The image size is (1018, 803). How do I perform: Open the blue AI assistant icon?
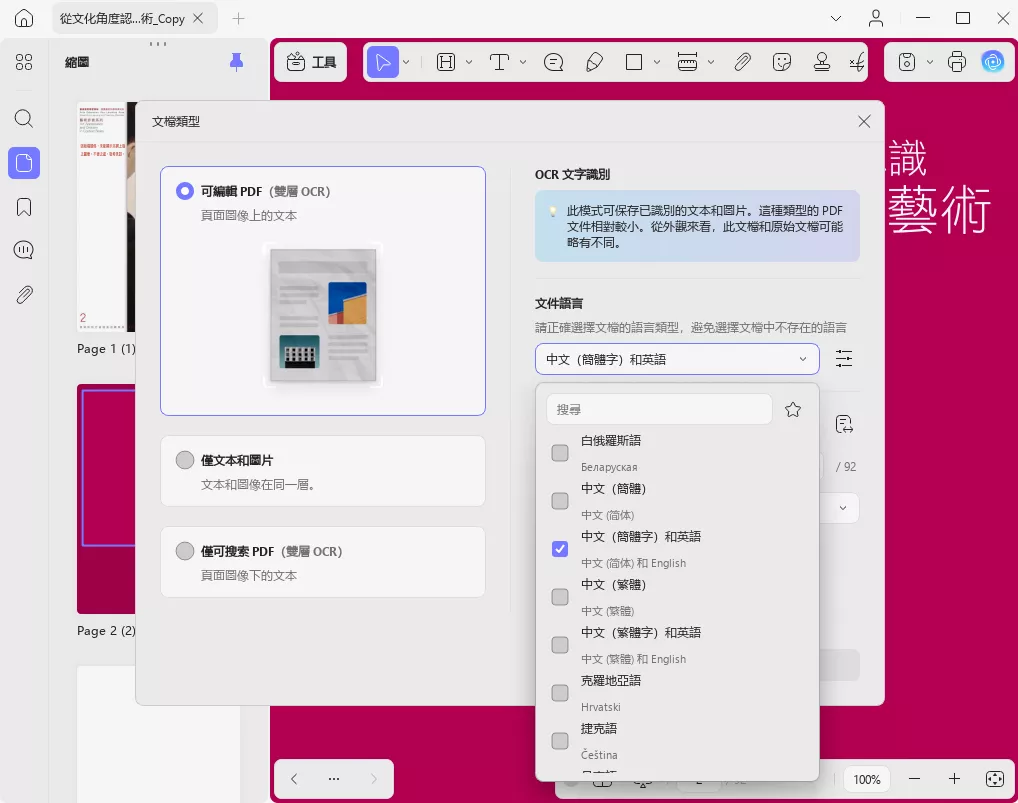click(x=992, y=61)
